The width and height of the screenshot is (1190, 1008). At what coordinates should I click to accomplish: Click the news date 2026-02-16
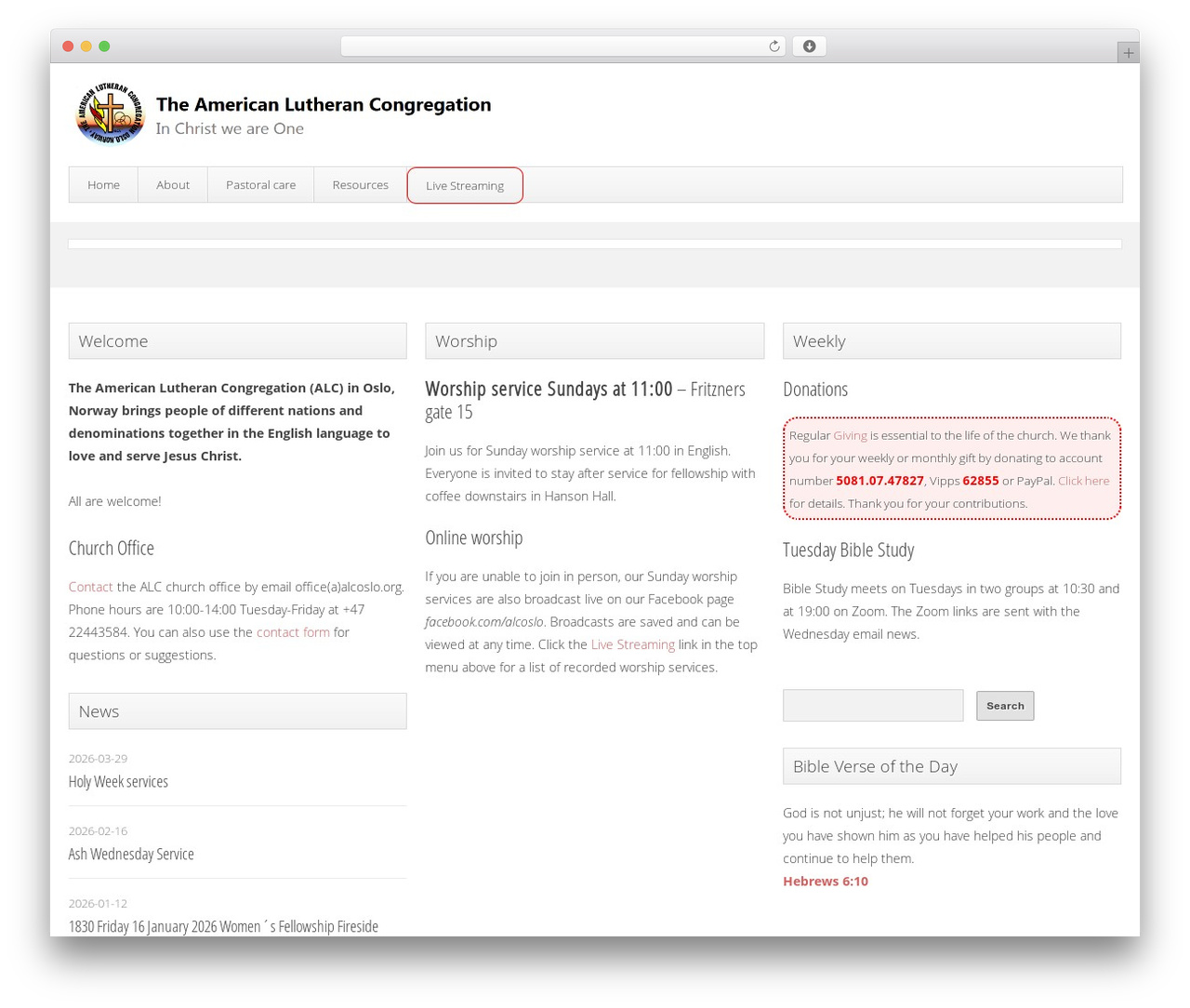[98, 831]
